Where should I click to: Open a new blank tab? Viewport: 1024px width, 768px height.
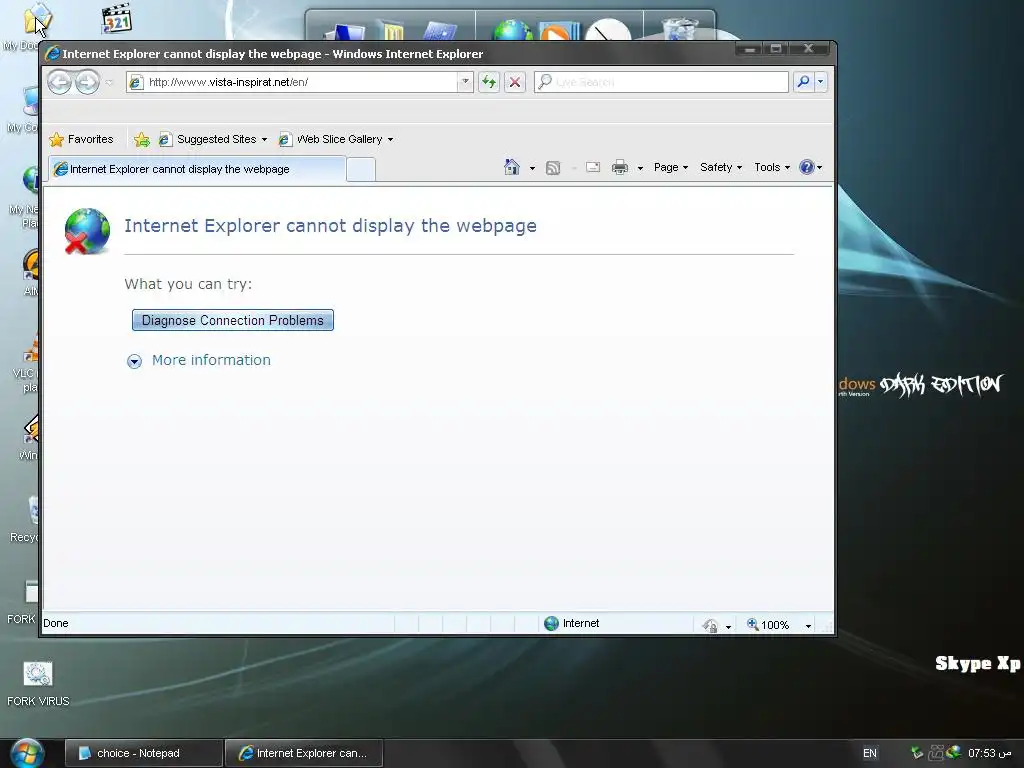click(360, 170)
